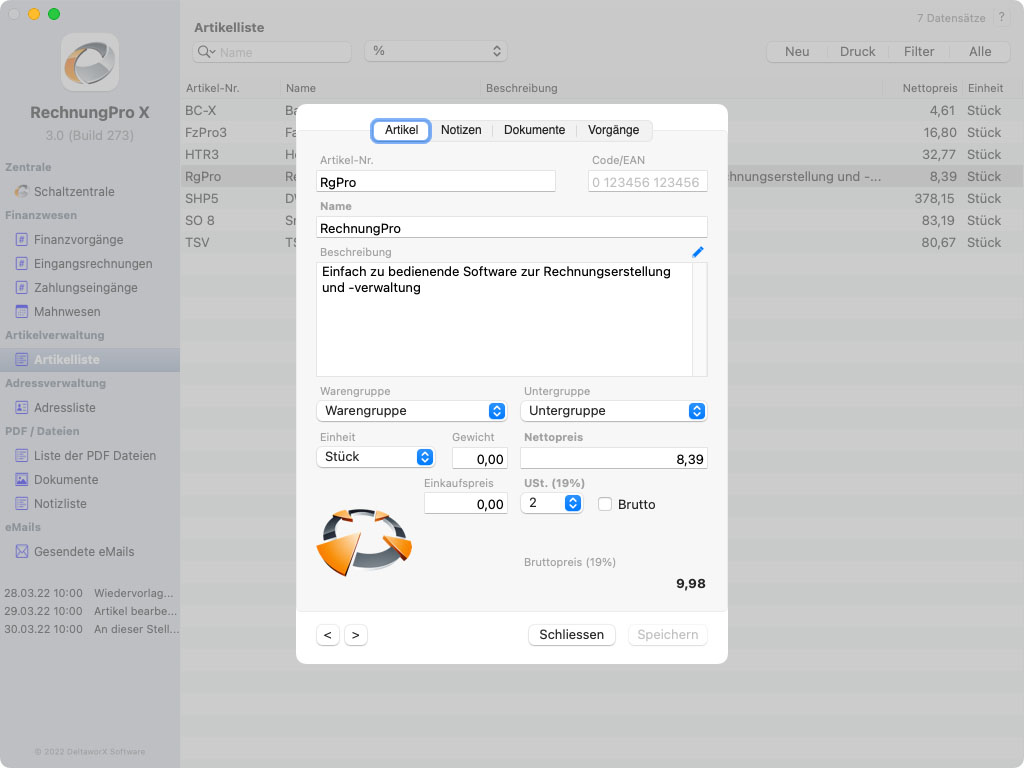The image size is (1024, 768).
Task: Click the Dokumente image icon in the sidebar
Action: pos(21,480)
